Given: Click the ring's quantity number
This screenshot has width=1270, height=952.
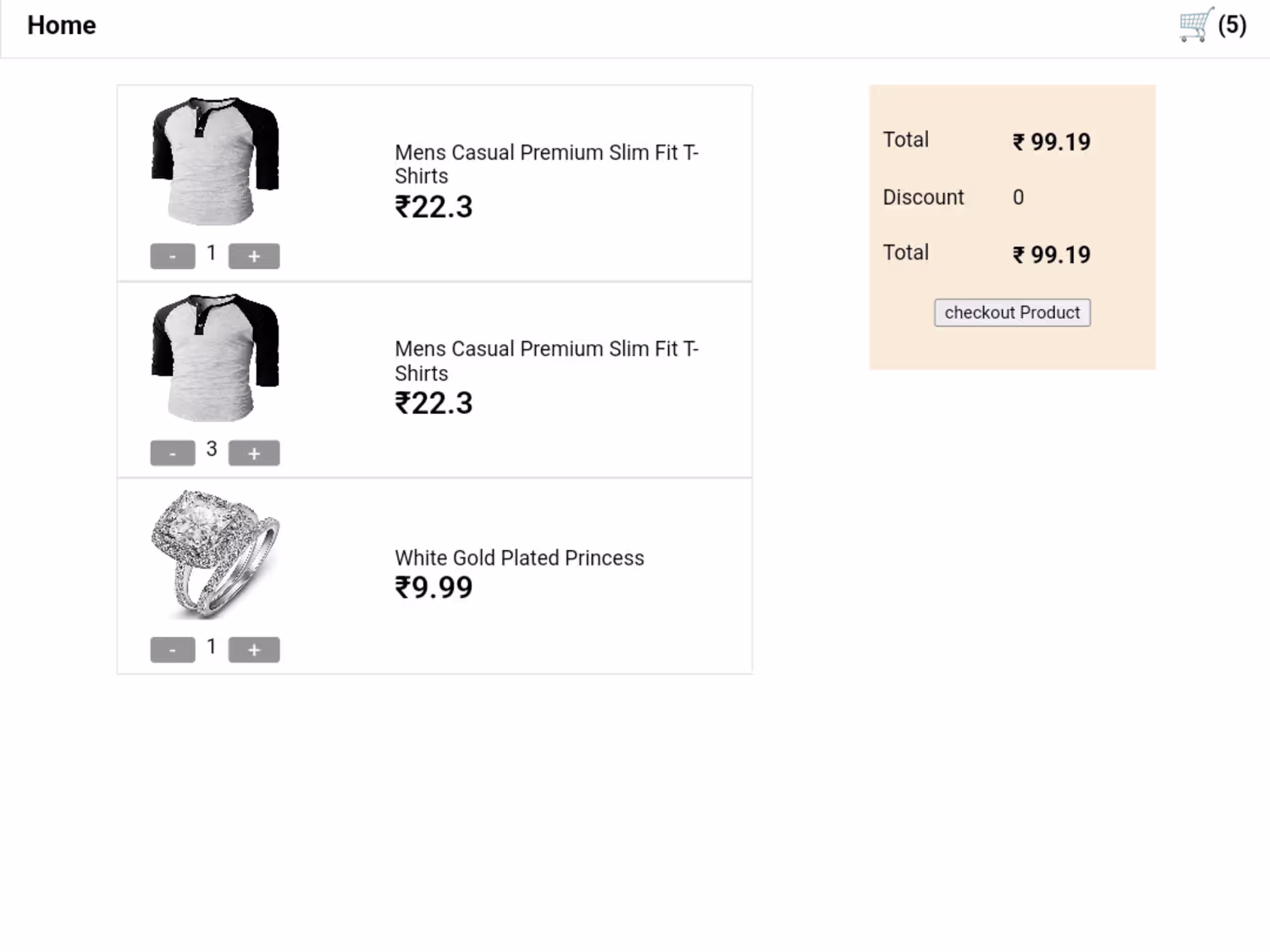Looking at the screenshot, I should (212, 647).
